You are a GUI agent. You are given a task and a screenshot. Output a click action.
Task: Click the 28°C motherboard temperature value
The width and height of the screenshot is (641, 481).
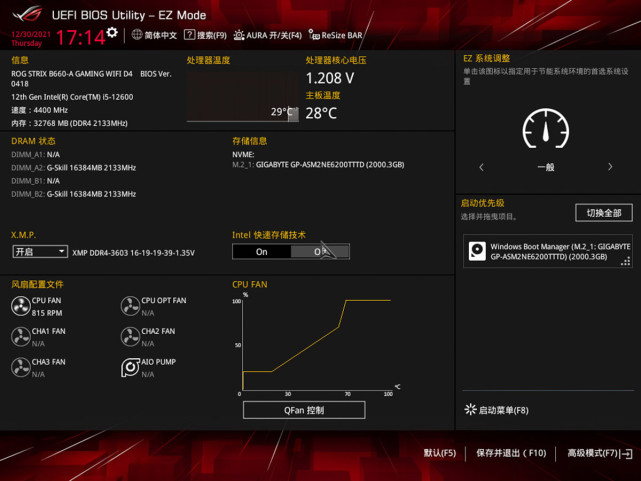pos(321,113)
